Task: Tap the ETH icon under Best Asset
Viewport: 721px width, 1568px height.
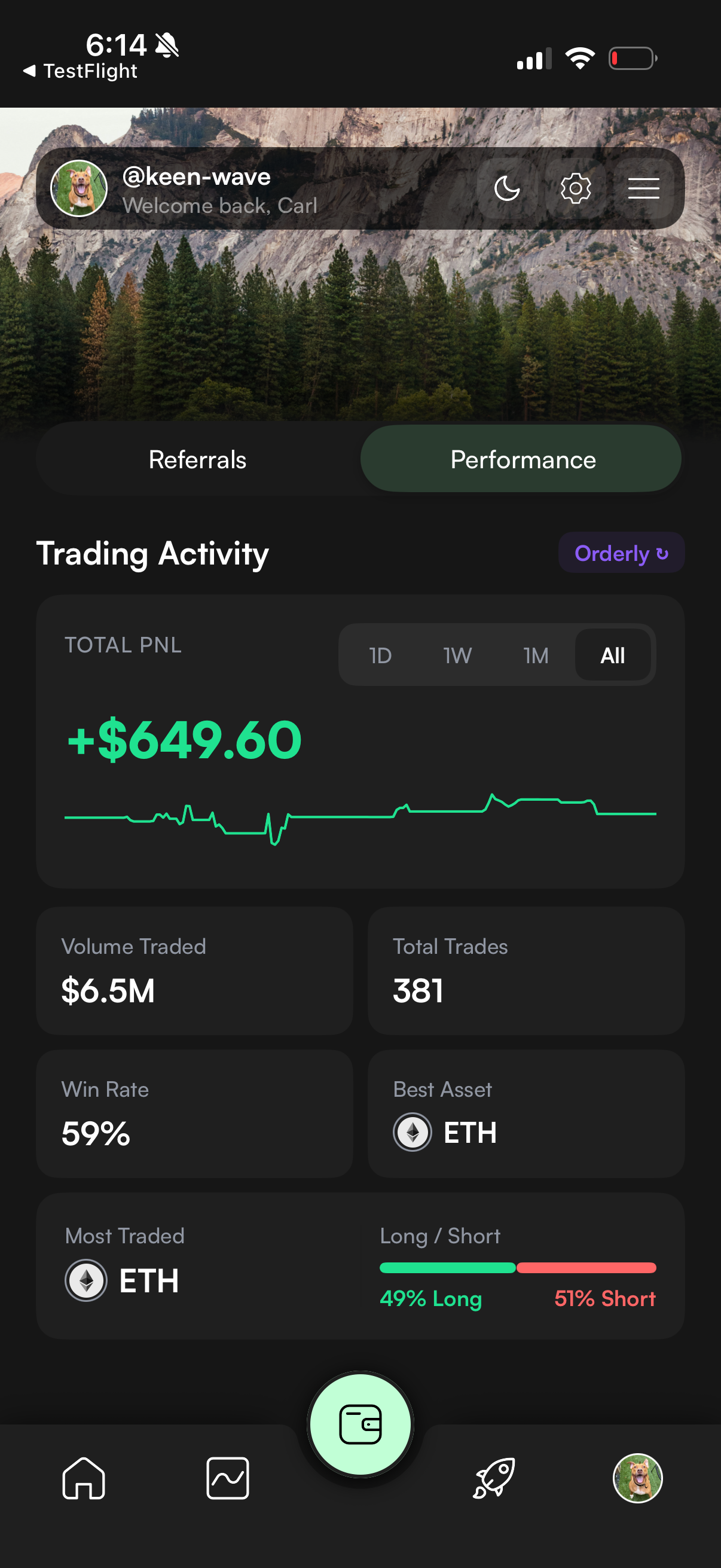Action: pos(413,1132)
